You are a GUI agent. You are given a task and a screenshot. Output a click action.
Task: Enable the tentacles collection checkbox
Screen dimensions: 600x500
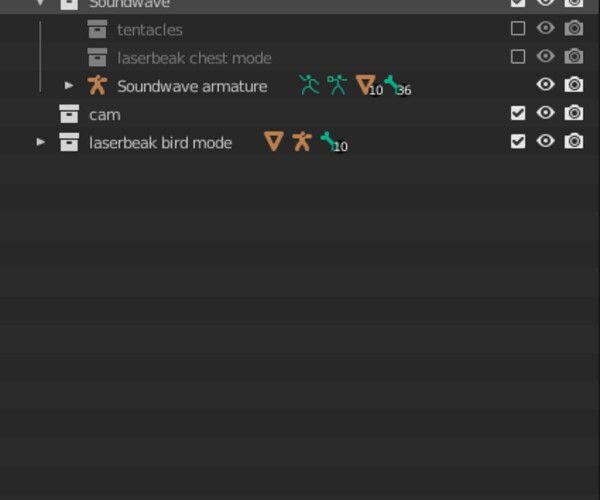pyautogui.click(x=518, y=29)
